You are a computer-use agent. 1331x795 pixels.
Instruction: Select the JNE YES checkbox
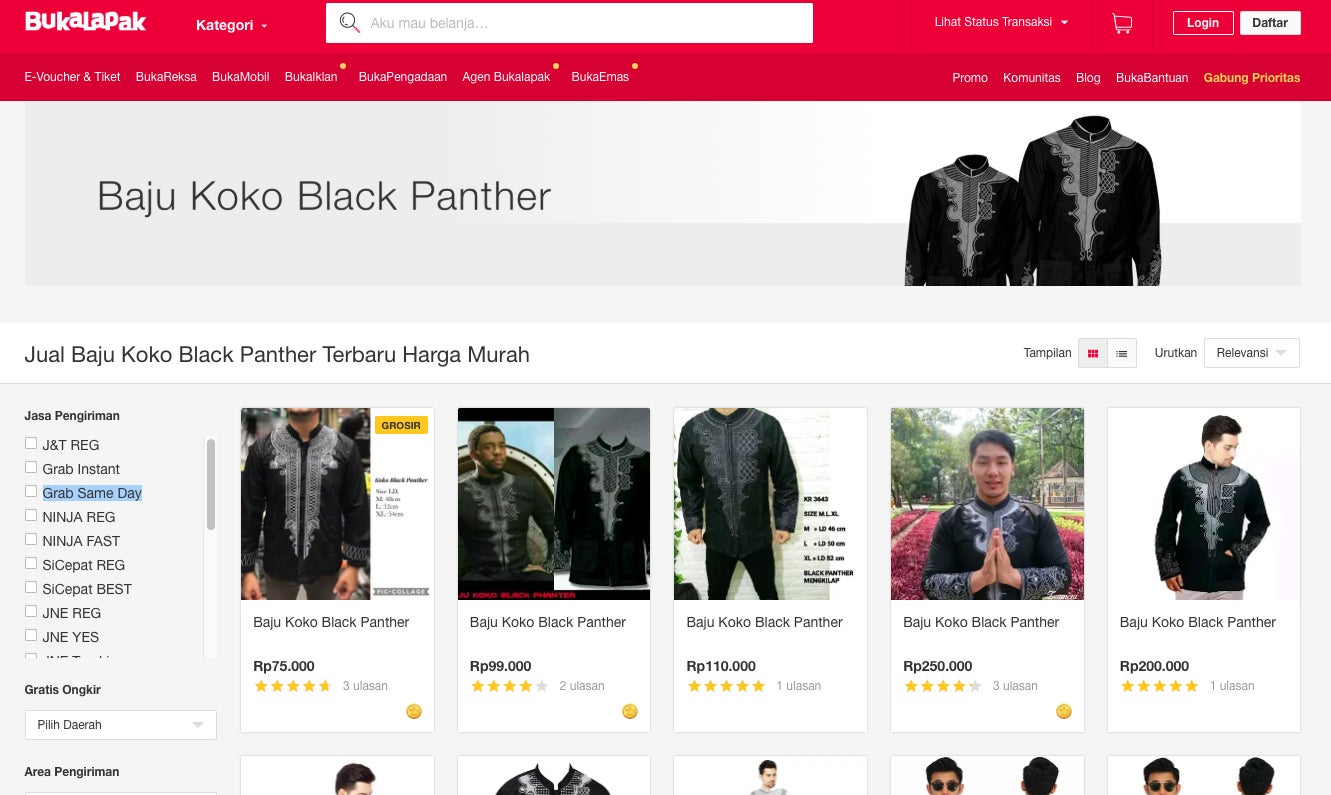click(x=31, y=636)
